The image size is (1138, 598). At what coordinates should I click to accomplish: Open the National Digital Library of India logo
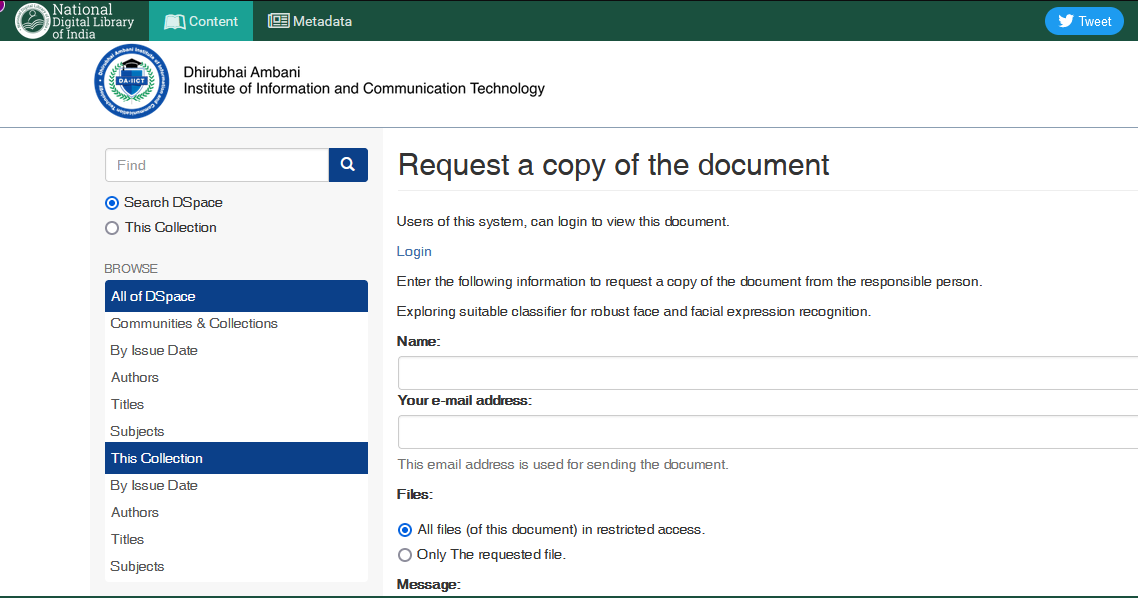click(x=75, y=21)
